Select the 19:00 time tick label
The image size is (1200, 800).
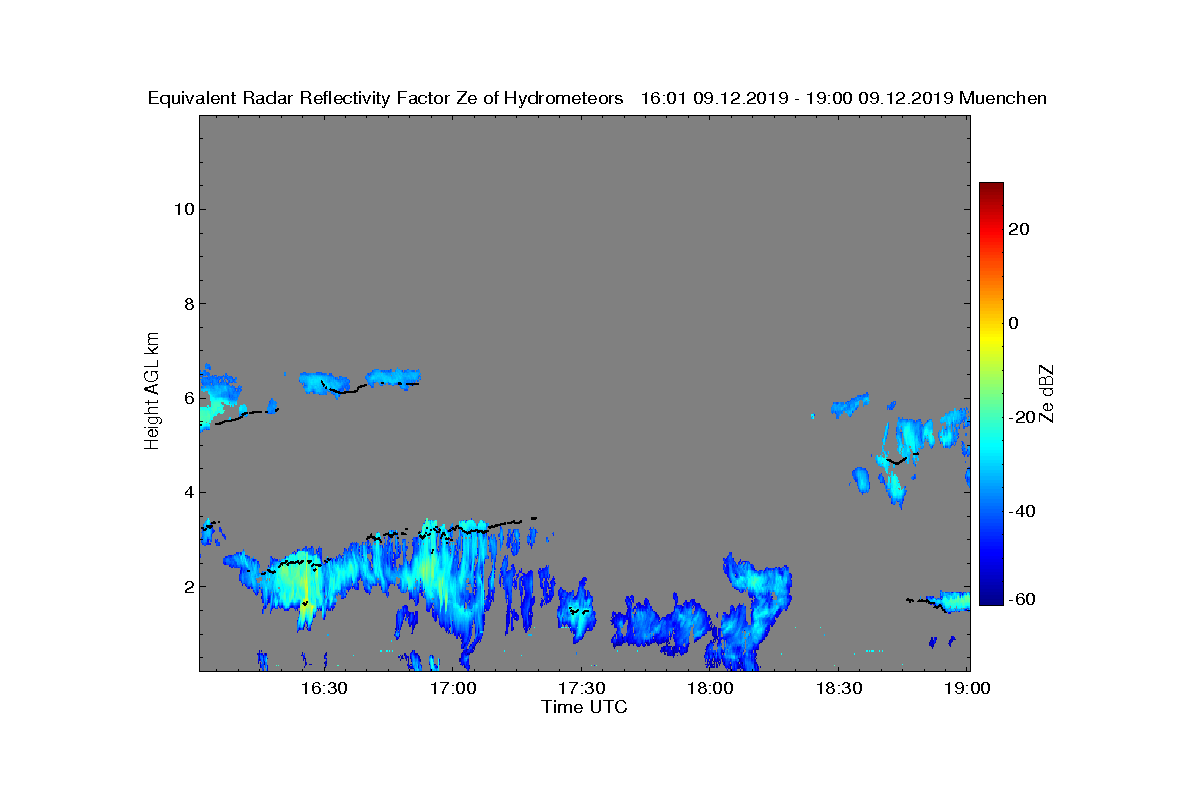[969, 688]
